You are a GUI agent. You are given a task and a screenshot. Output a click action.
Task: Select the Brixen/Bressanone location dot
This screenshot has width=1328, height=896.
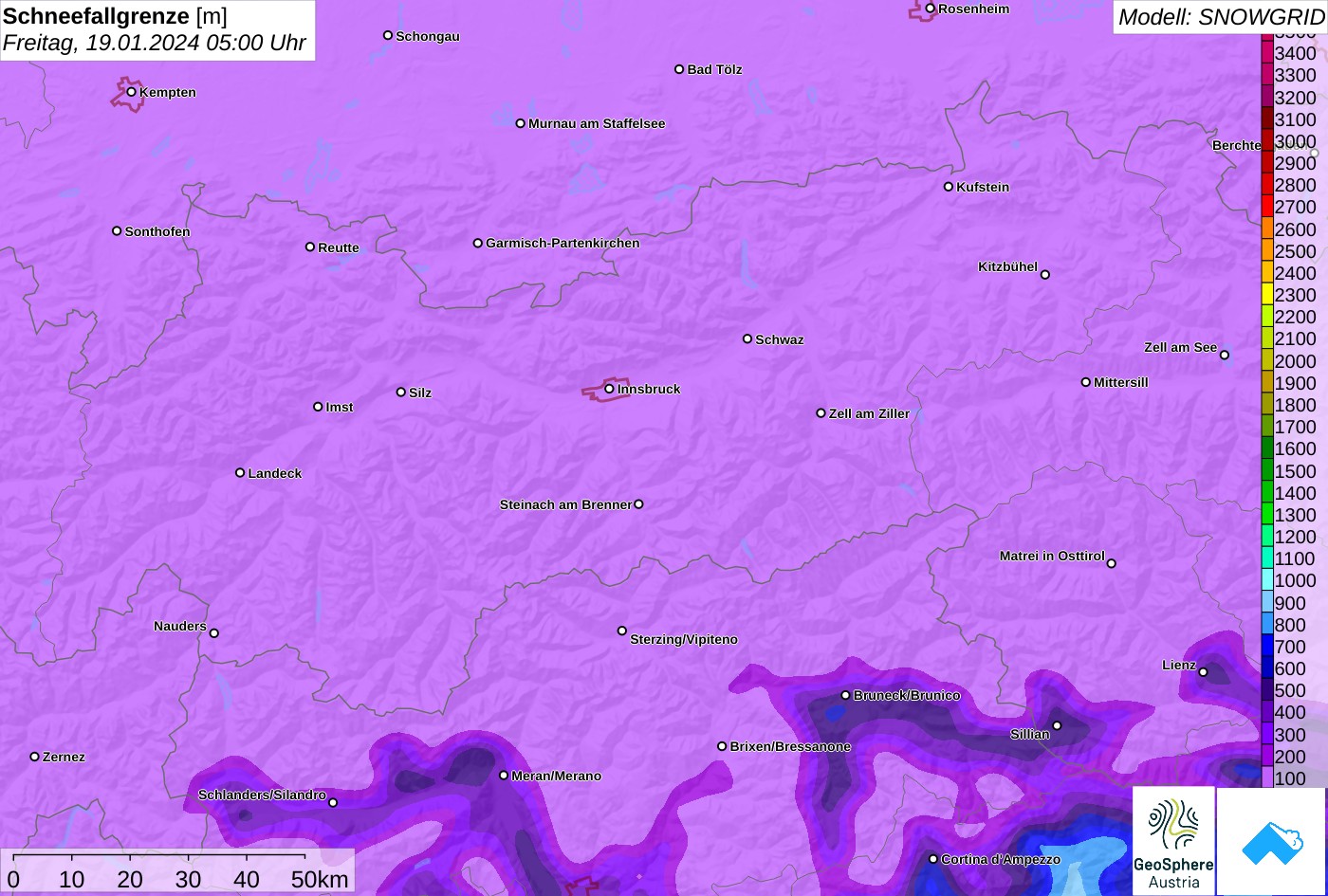[722, 746]
